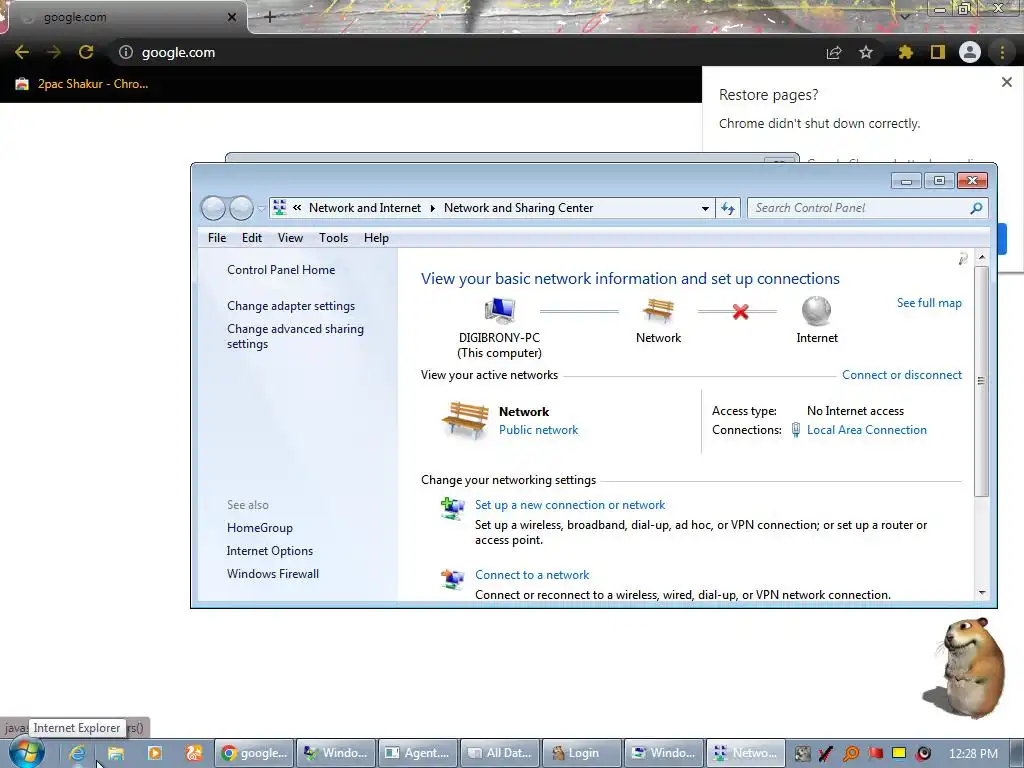This screenshot has height=768, width=1024.
Task: Click the Chrome back arrow
Action: (x=22, y=52)
